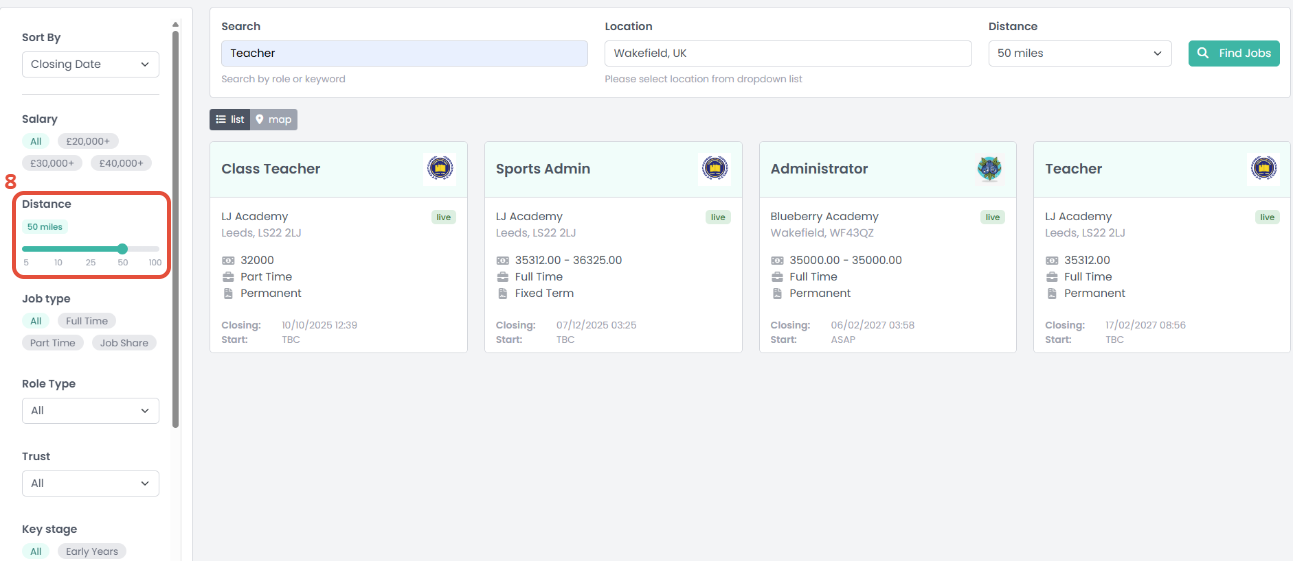Click the contract icon beside Fixed Term
Image resolution: width=1293 pixels, height=561 pixels.
click(x=503, y=293)
